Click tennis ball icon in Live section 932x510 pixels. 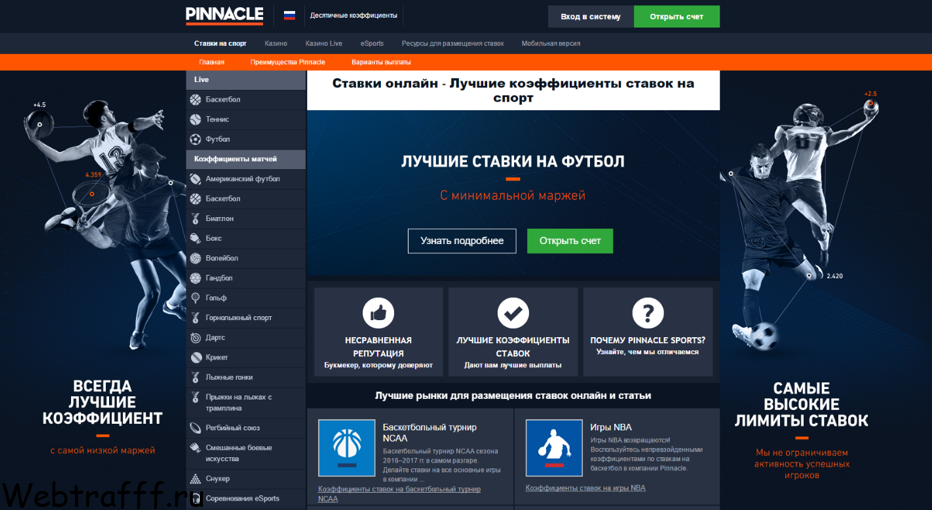pos(196,119)
